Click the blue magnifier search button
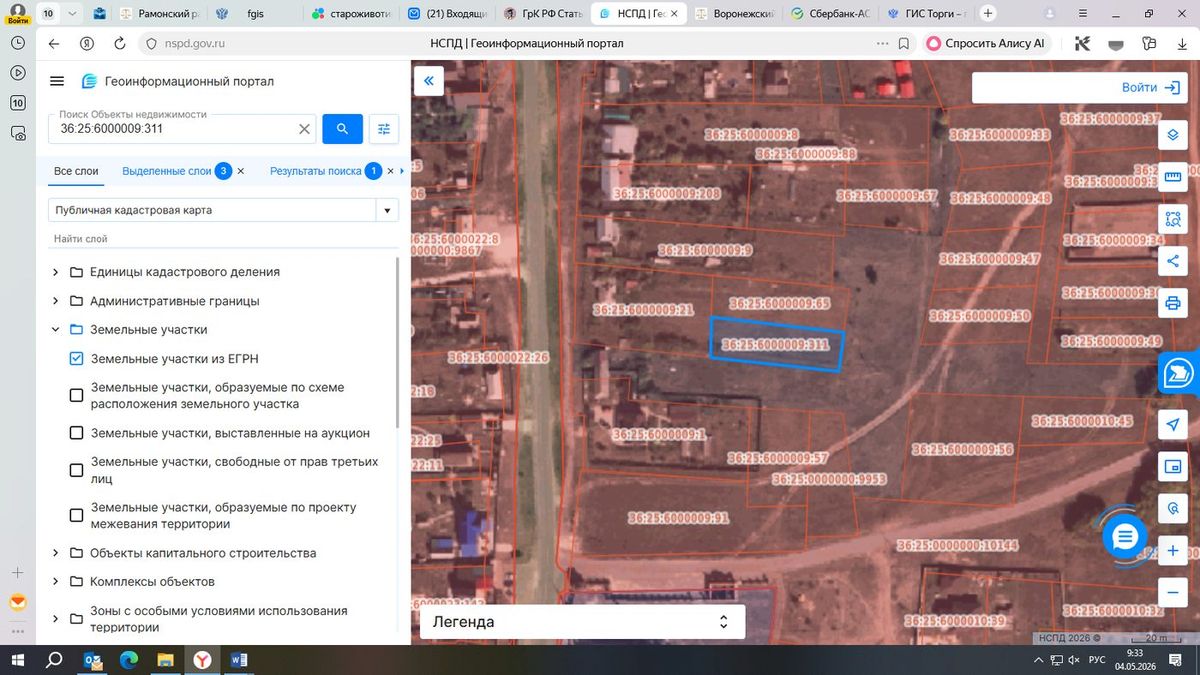 (342, 128)
